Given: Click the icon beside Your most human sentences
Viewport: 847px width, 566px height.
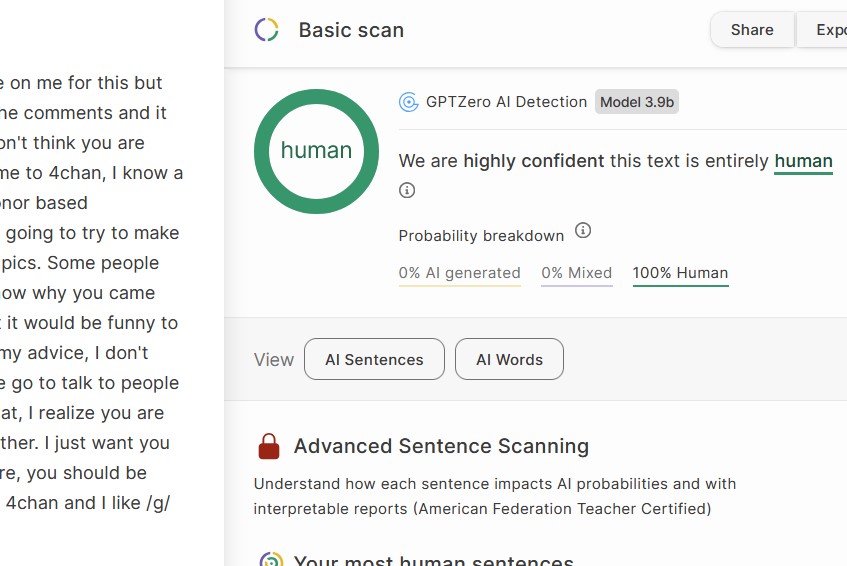Looking at the screenshot, I should click(270, 560).
